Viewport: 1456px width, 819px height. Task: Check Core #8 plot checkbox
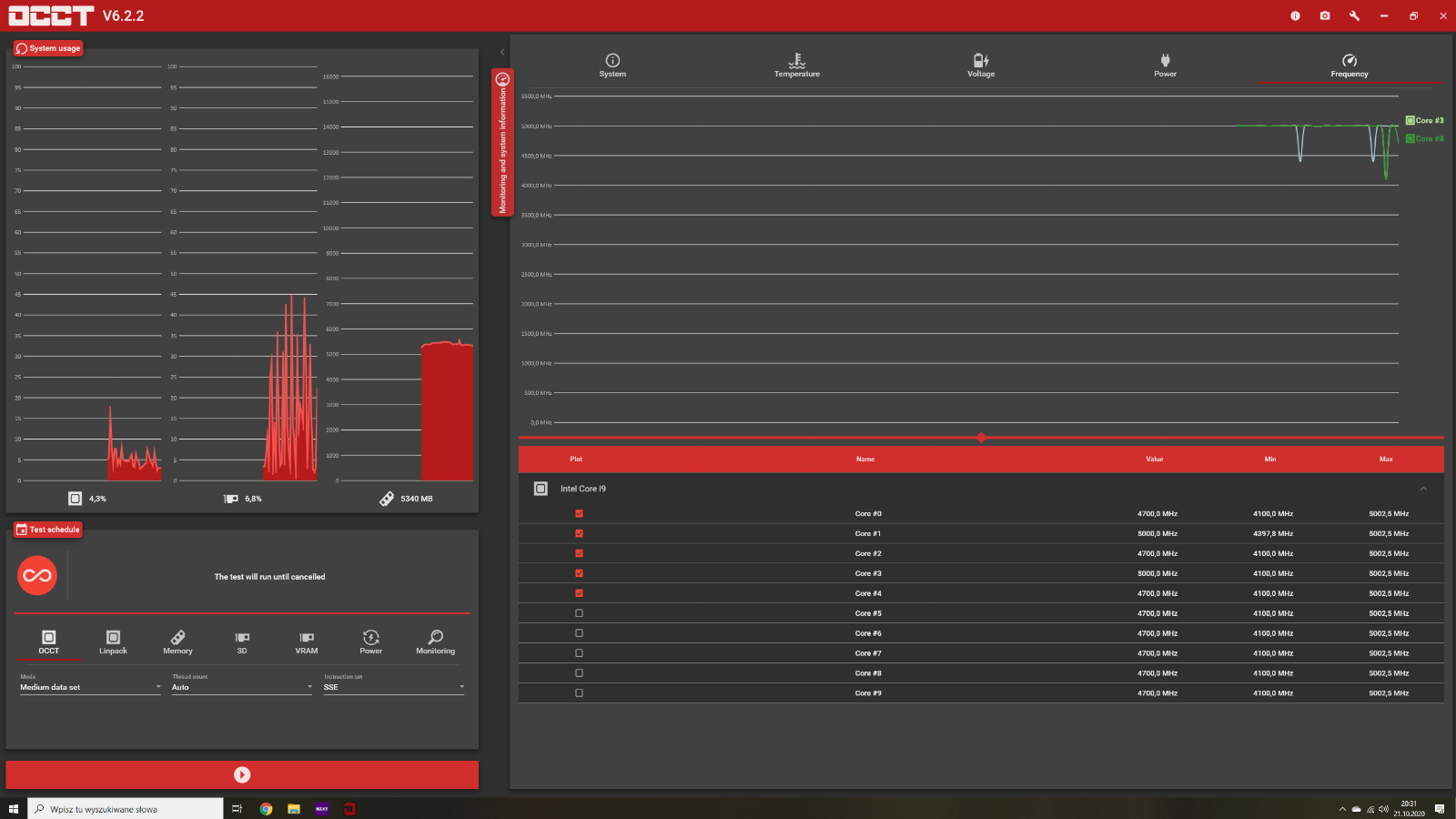coord(579,673)
